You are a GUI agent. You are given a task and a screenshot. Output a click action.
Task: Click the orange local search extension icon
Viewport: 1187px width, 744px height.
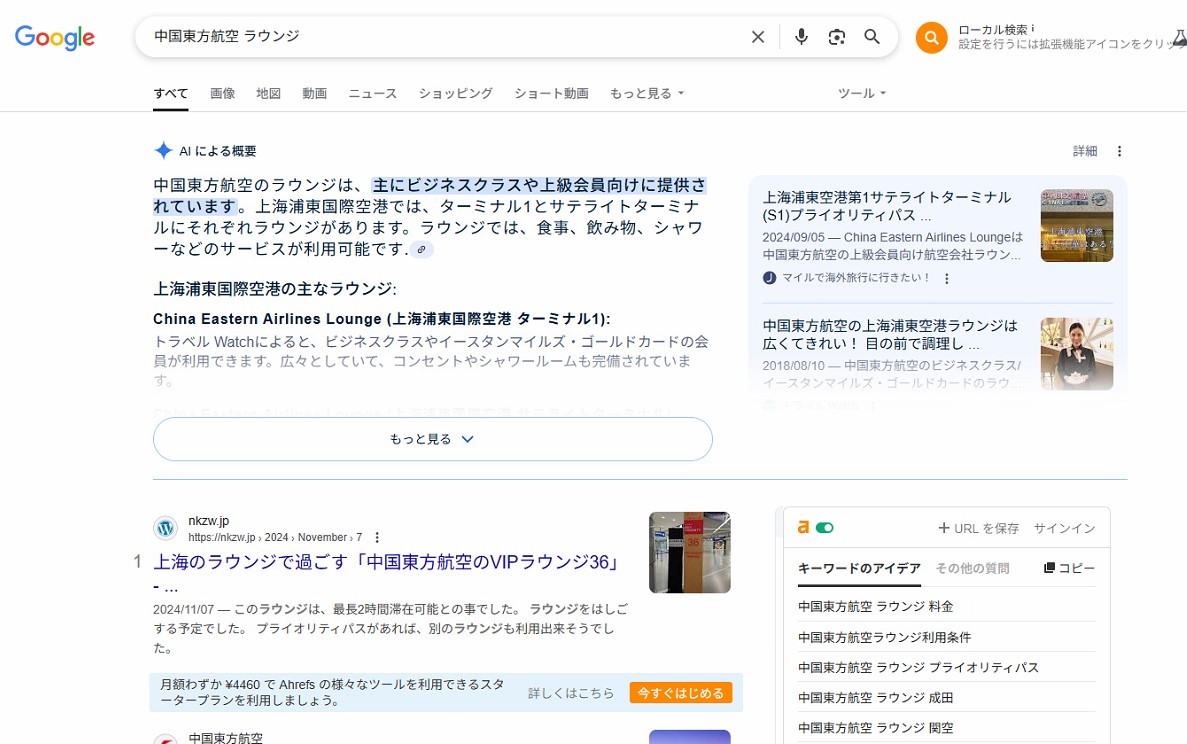point(931,37)
